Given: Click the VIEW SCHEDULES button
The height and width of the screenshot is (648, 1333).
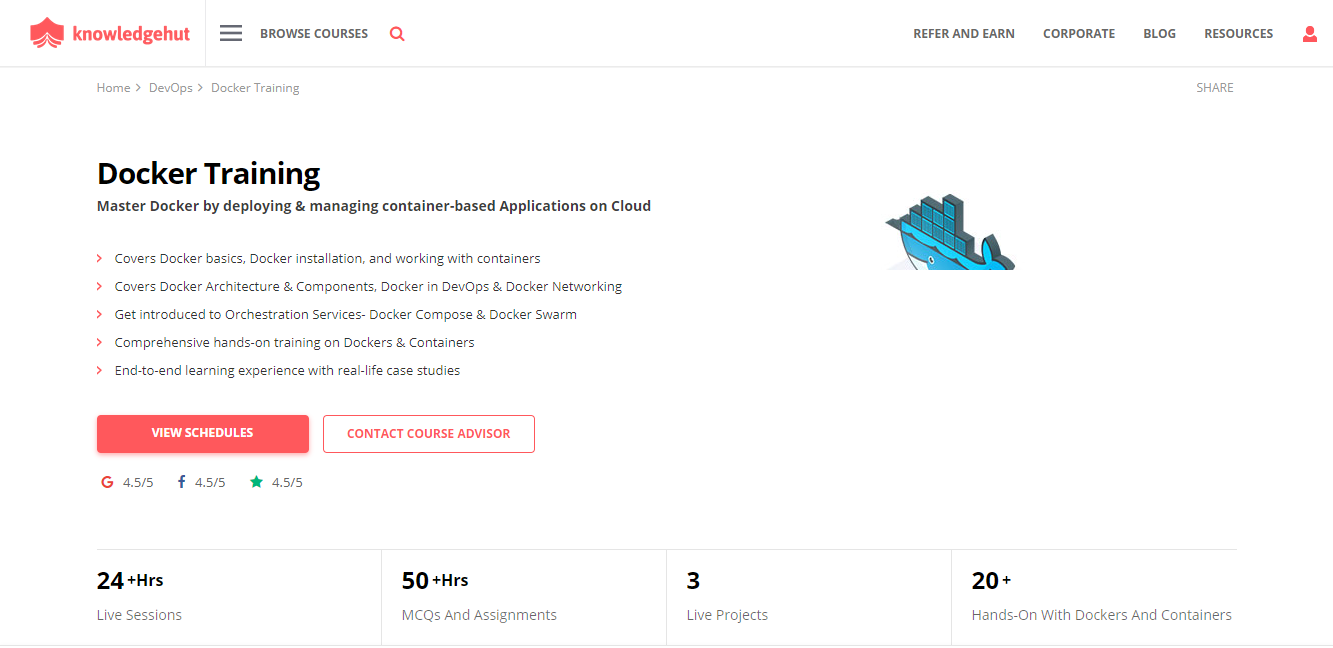Looking at the screenshot, I should click(202, 433).
